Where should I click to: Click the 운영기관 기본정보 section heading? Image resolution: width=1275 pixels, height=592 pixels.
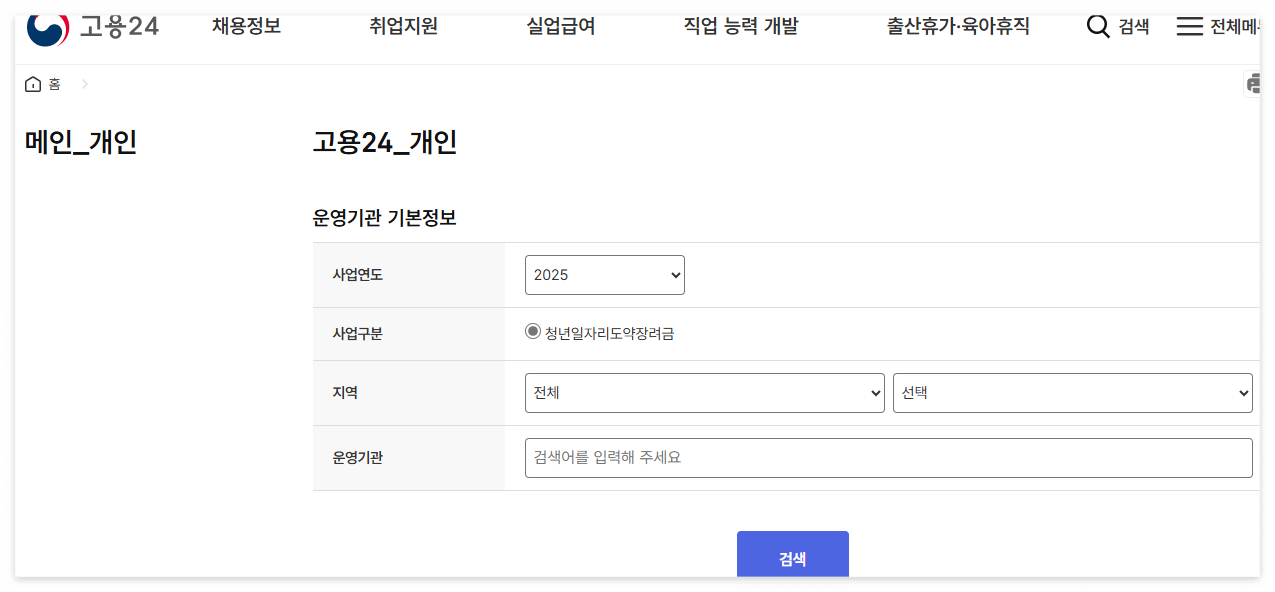pyautogui.click(x=385, y=218)
